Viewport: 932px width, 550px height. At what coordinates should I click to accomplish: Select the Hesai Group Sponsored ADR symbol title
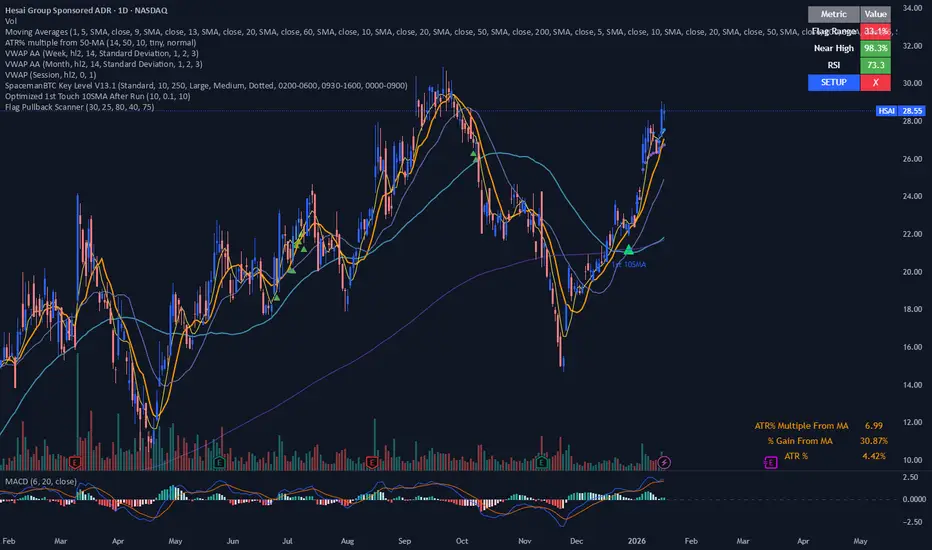tap(86, 10)
